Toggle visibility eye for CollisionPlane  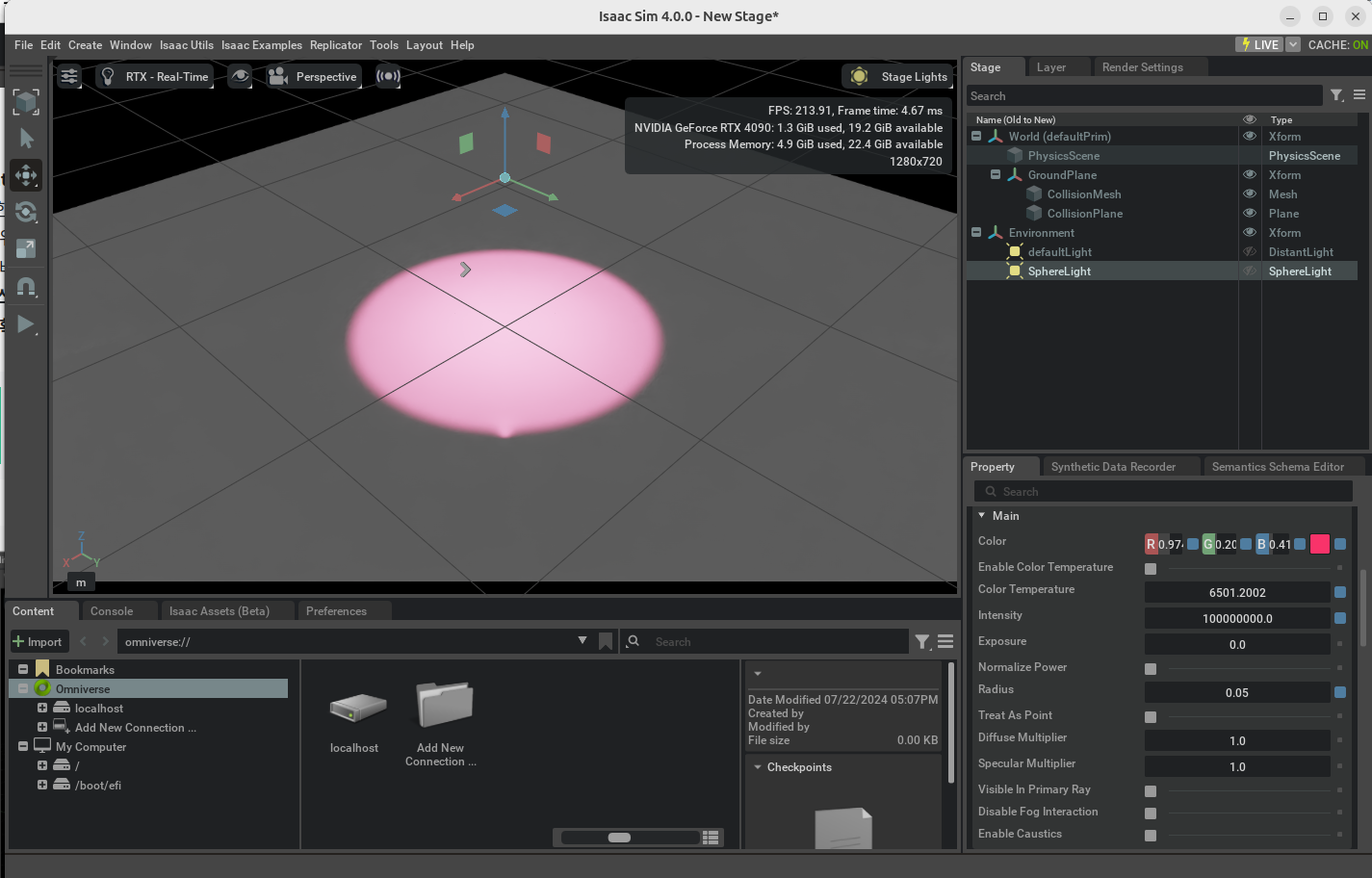pyautogui.click(x=1250, y=214)
